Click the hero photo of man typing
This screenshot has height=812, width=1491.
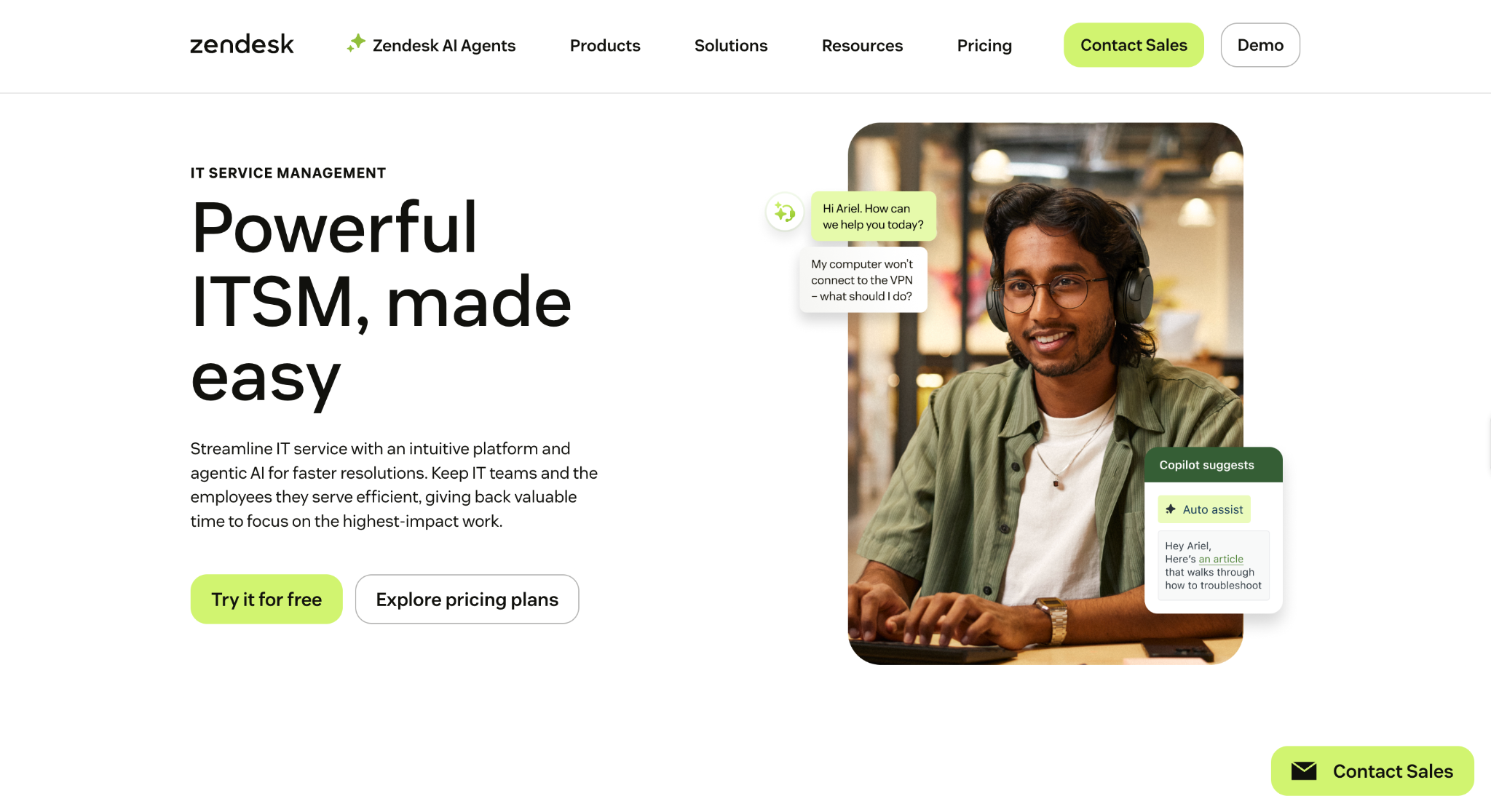1045,393
